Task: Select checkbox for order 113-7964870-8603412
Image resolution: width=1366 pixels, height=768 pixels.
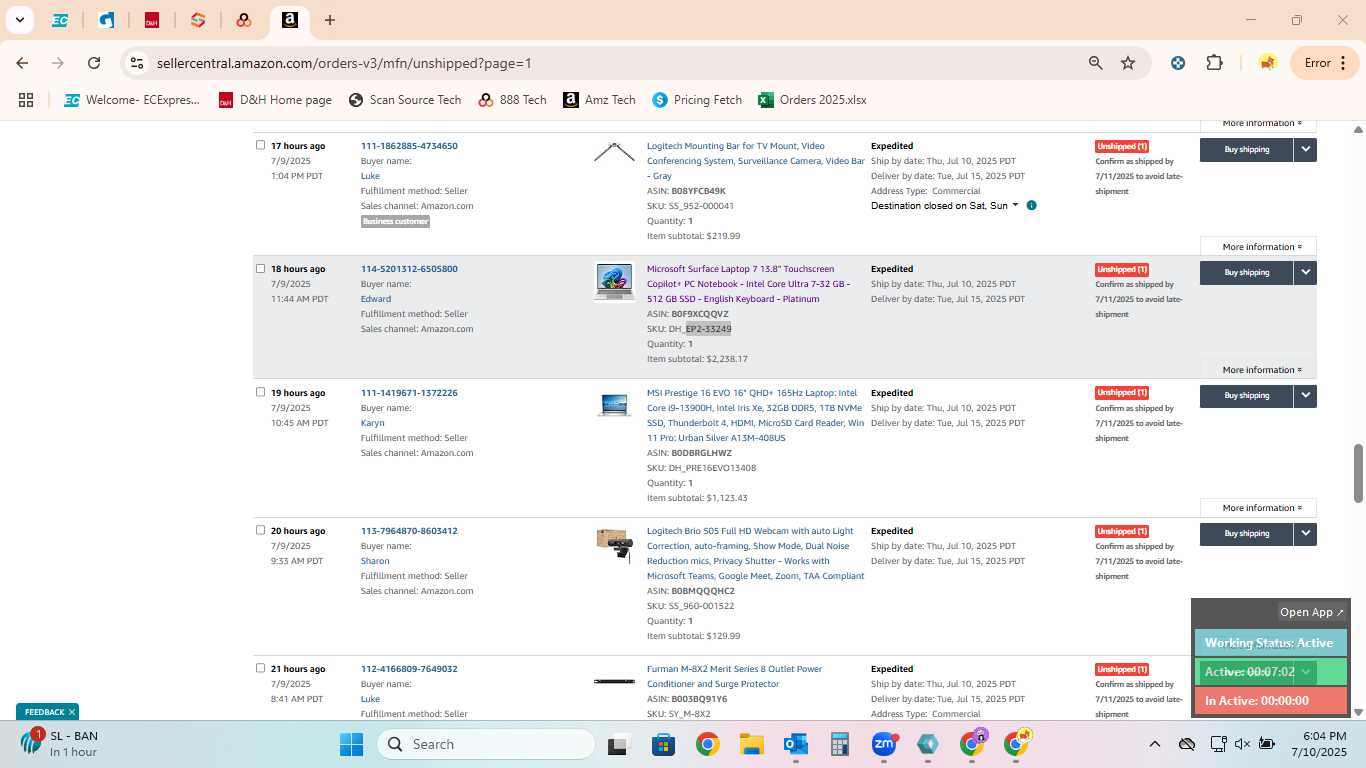Action: (x=261, y=530)
